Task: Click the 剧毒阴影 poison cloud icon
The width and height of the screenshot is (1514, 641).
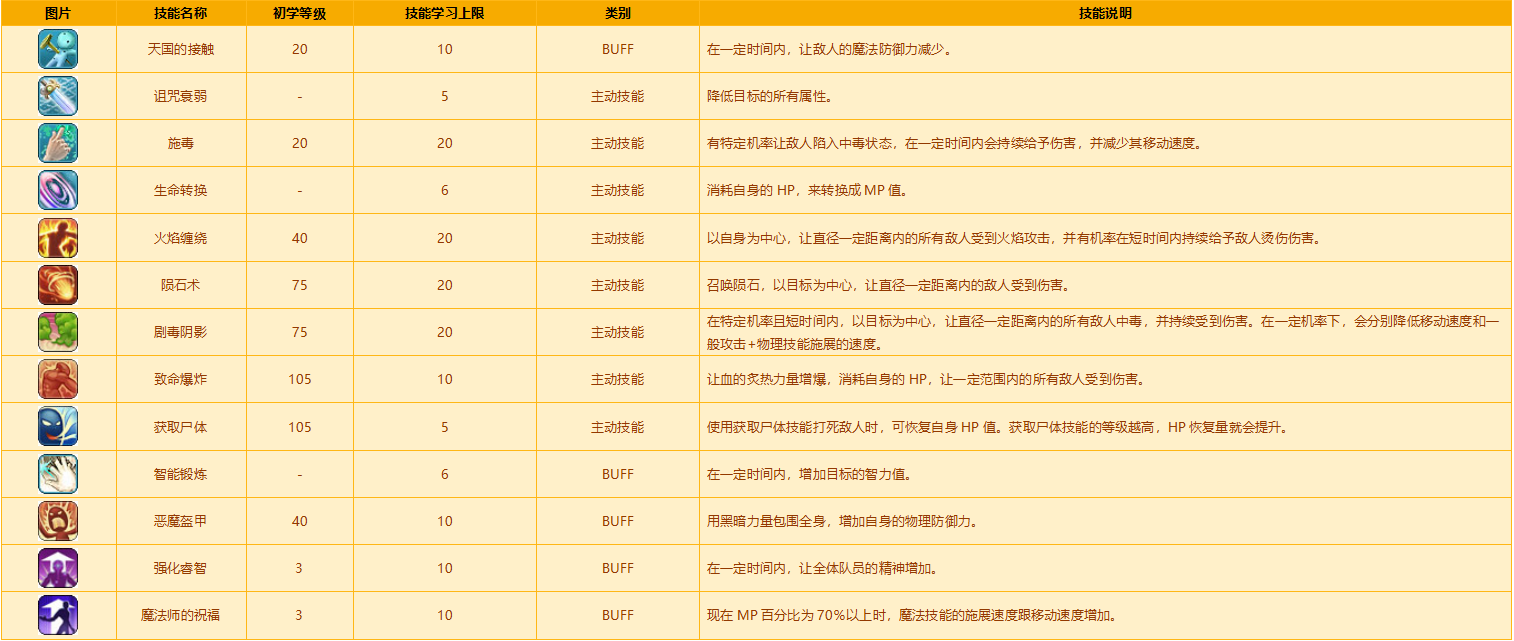Action: [58, 332]
